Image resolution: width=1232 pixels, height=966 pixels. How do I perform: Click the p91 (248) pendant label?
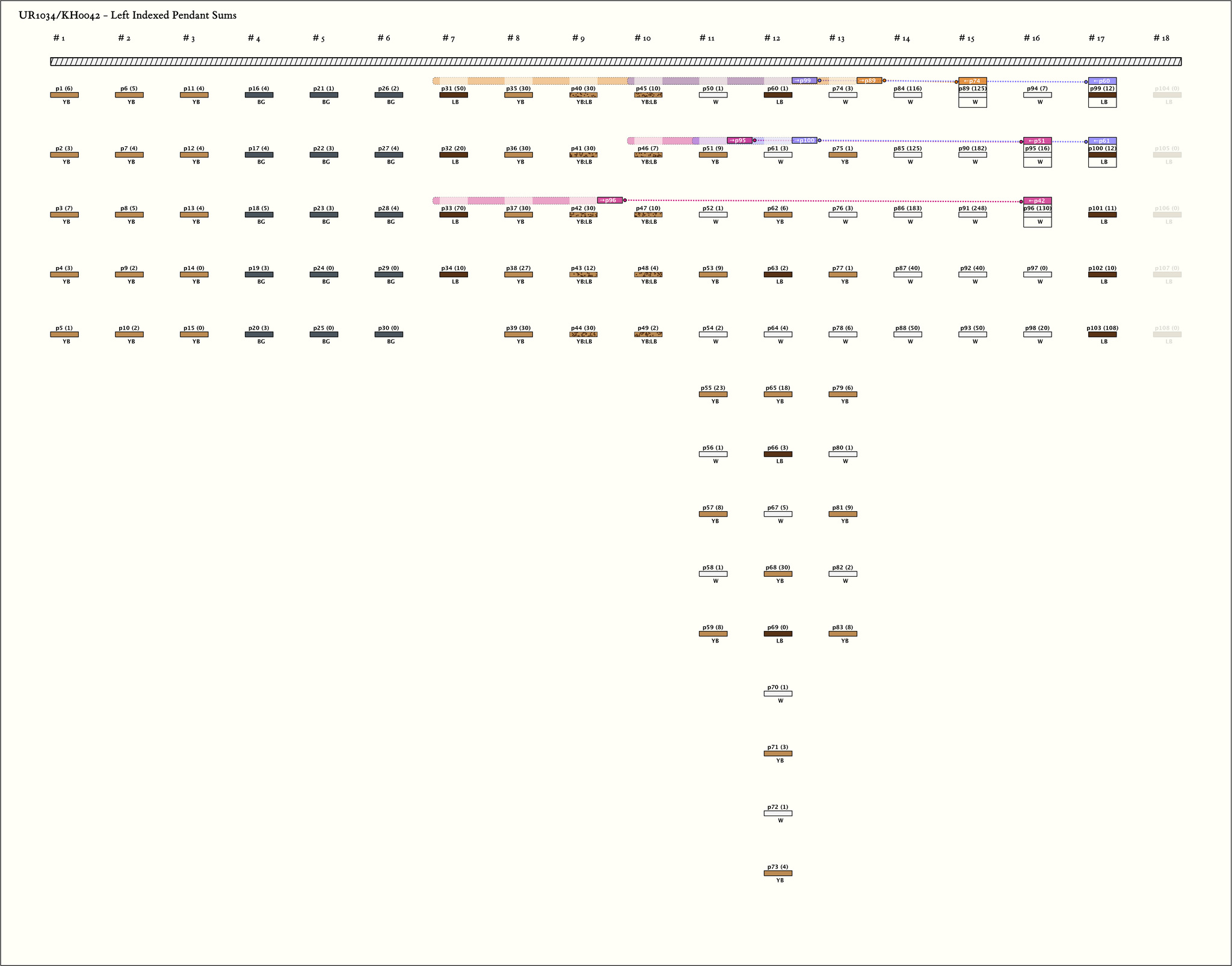click(972, 209)
